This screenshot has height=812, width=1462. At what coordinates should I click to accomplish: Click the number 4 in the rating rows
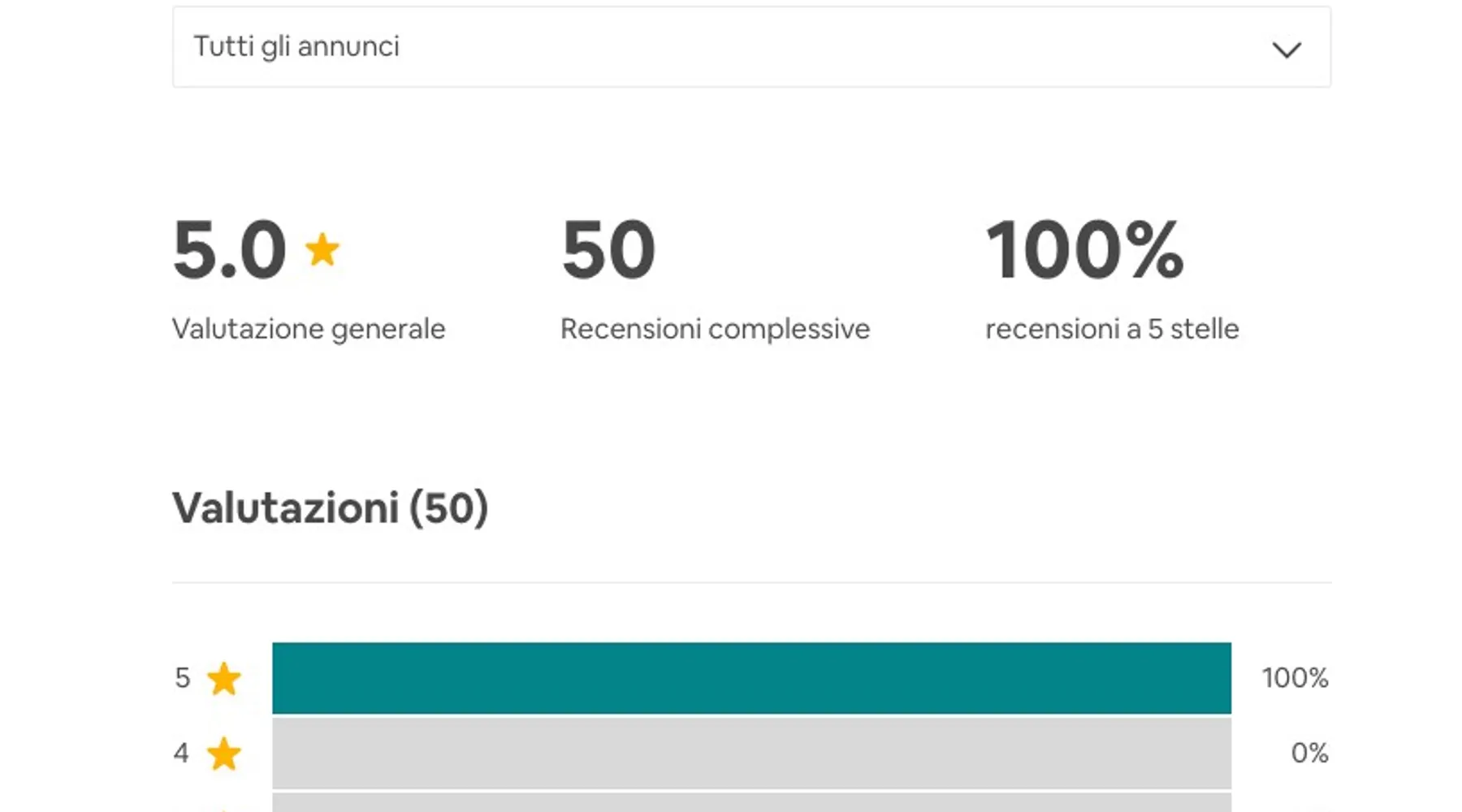pyautogui.click(x=181, y=753)
